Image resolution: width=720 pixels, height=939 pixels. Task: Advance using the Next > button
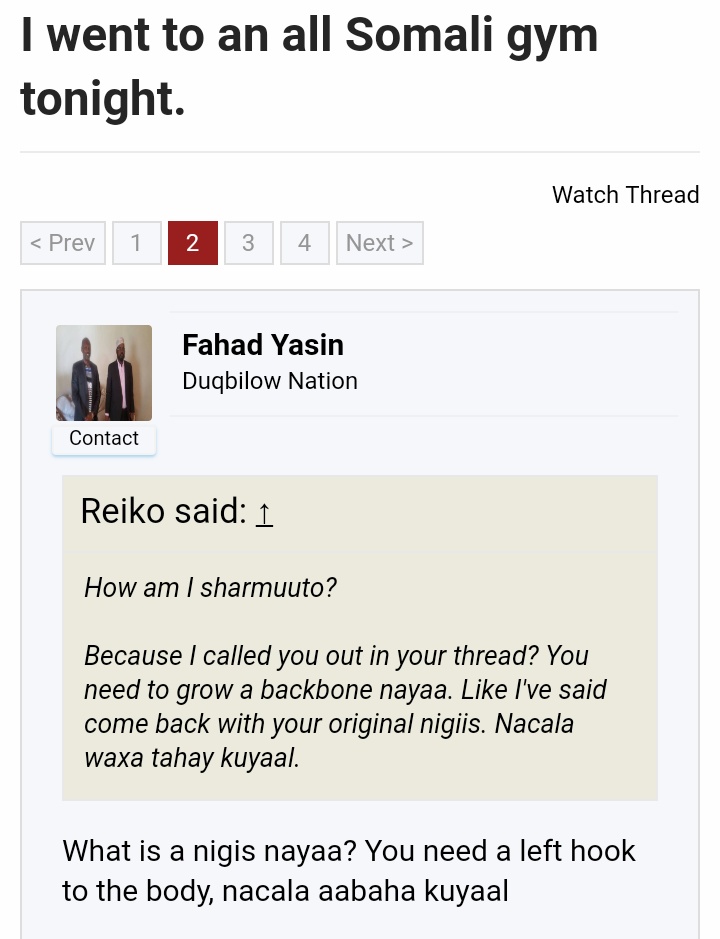(379, 243)
